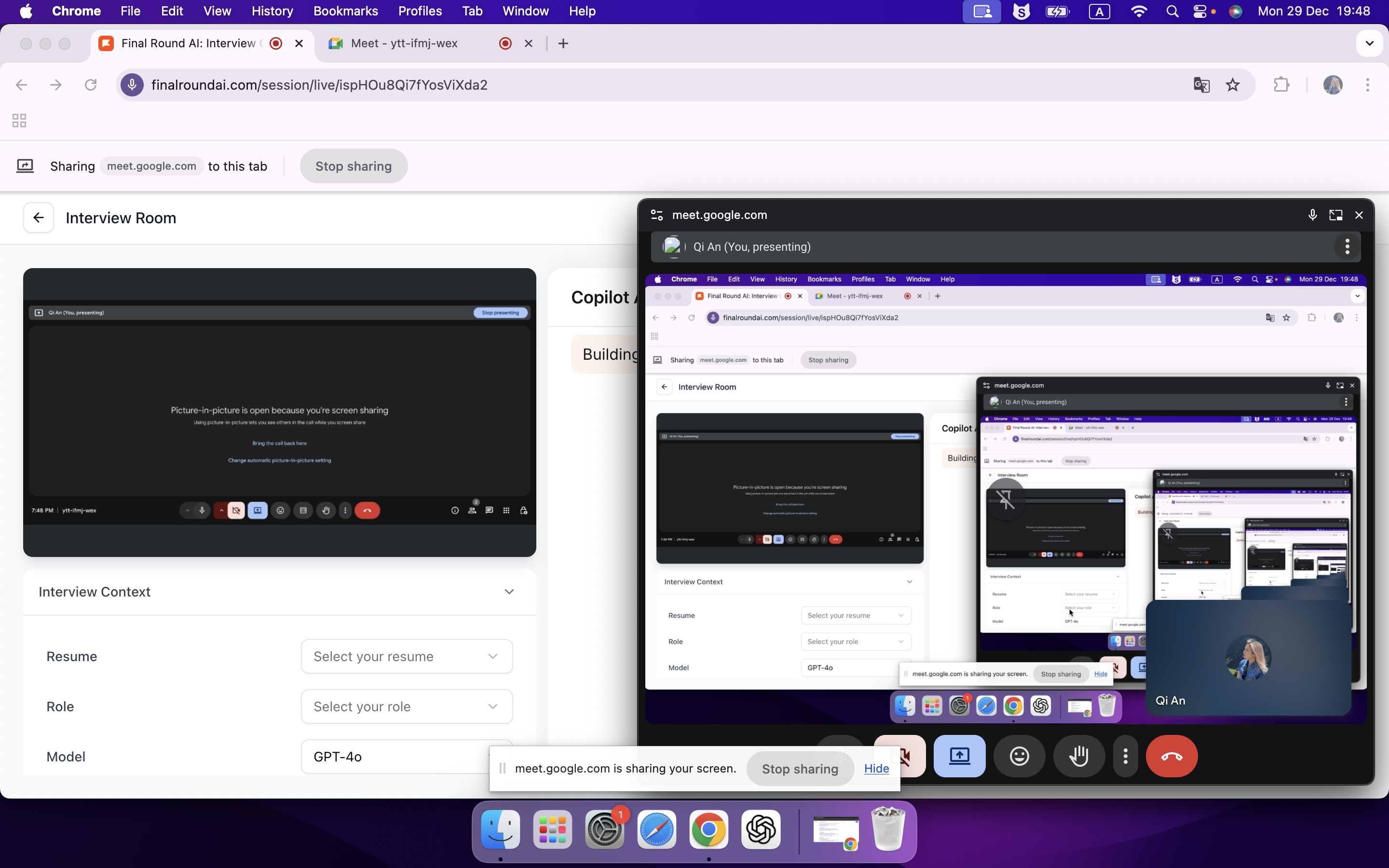
Task: Click the back arrow beside Interview Room
Action: pos(39,217)
